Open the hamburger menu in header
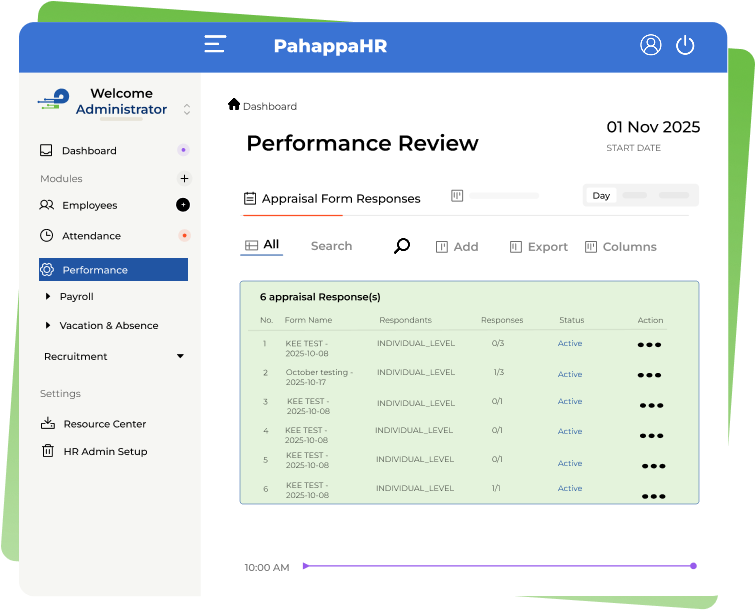The image size is (756, 611). point(214,45)
